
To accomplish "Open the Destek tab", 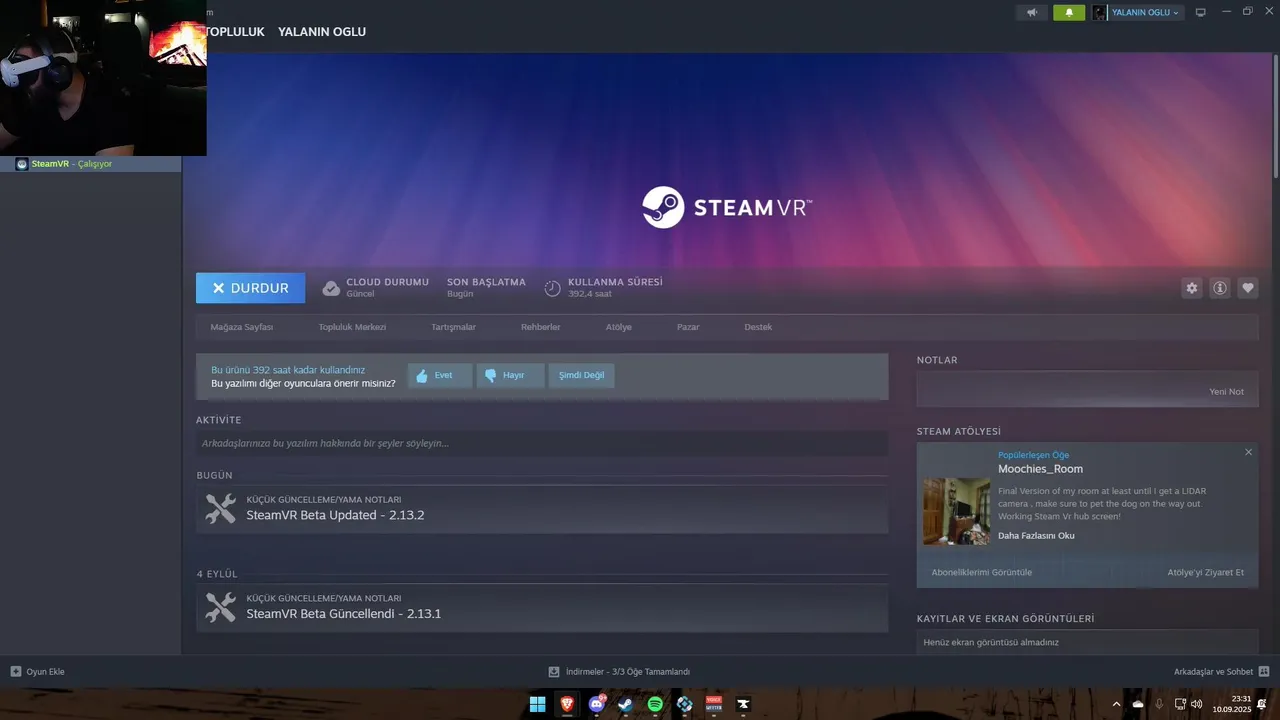I will [758, 327].
